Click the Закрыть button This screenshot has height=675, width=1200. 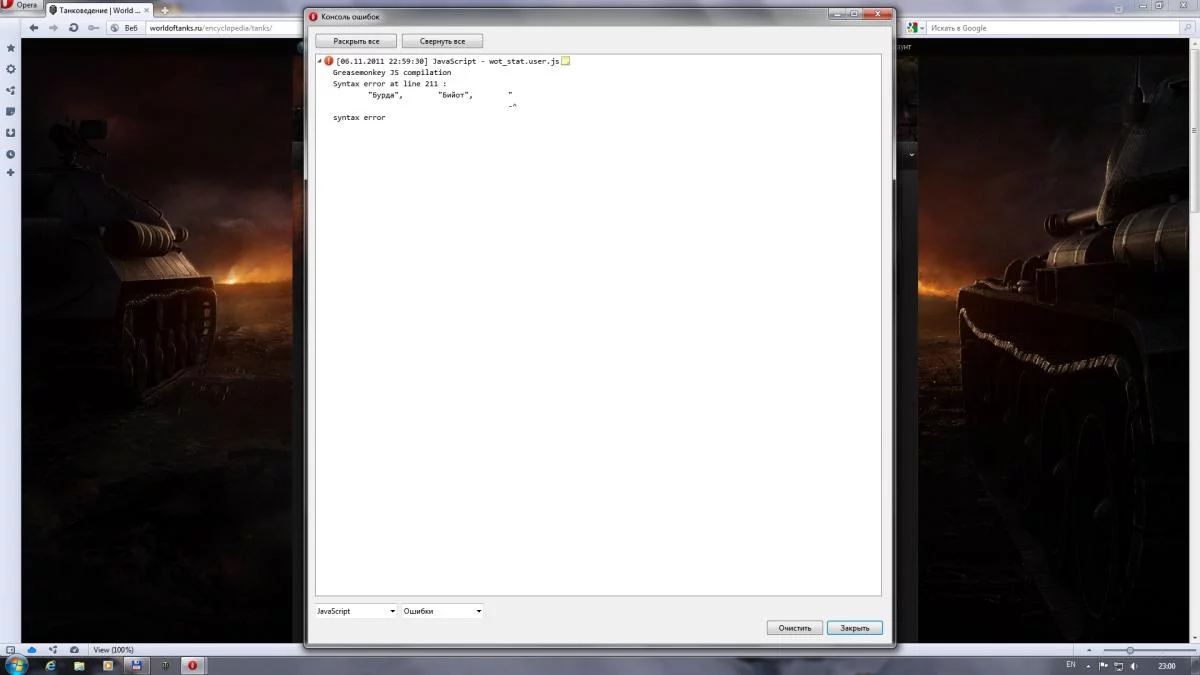[x=855, y=628]
